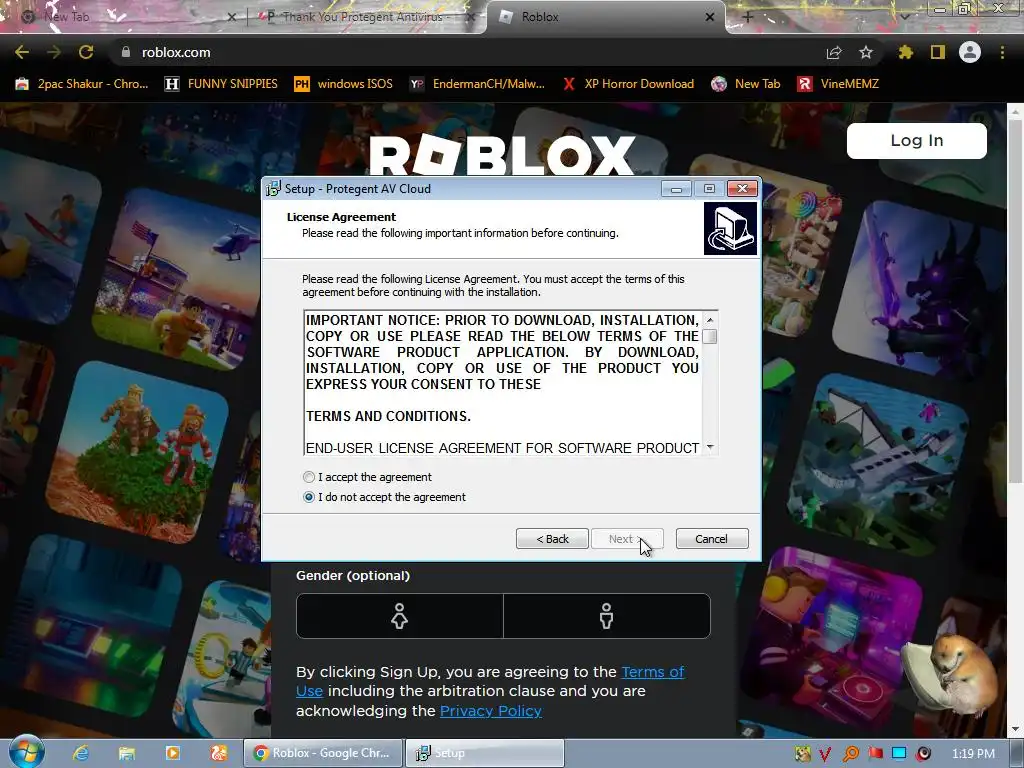Open a new browser tab with plus

[748, 17]
